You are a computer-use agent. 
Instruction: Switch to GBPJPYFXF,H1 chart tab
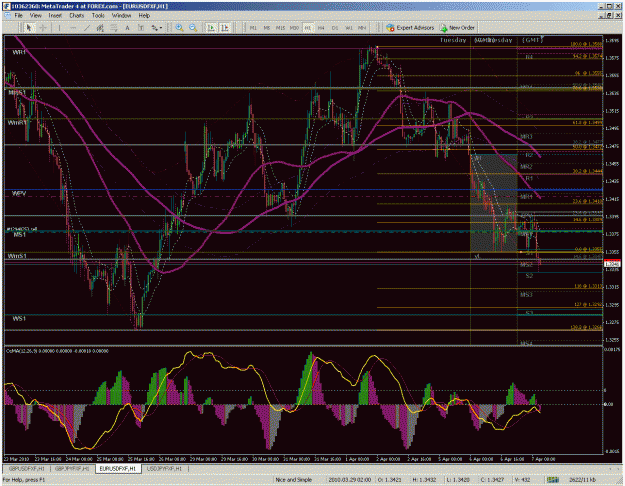coord(73,468)
